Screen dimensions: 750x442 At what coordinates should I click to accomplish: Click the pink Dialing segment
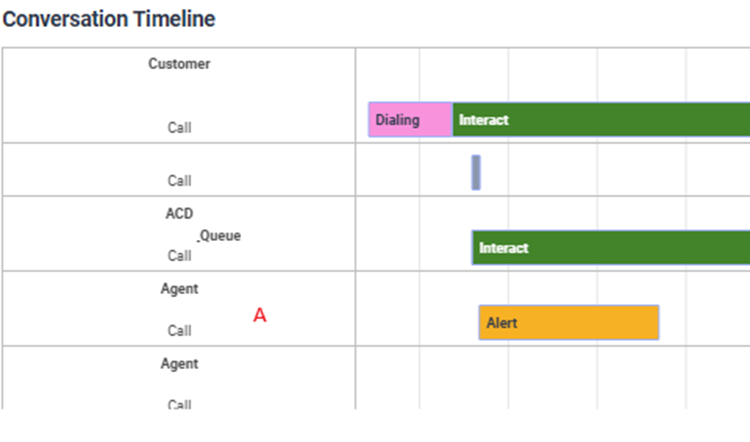click(410, 120)
